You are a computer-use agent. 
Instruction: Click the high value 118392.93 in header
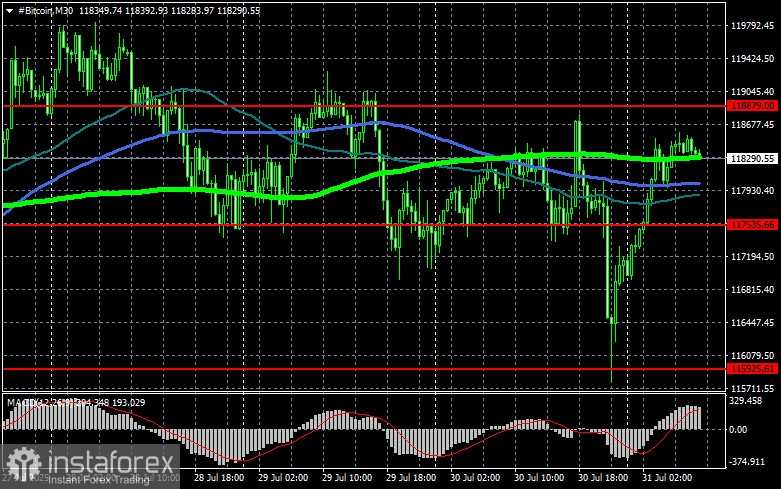click(146, 10)
